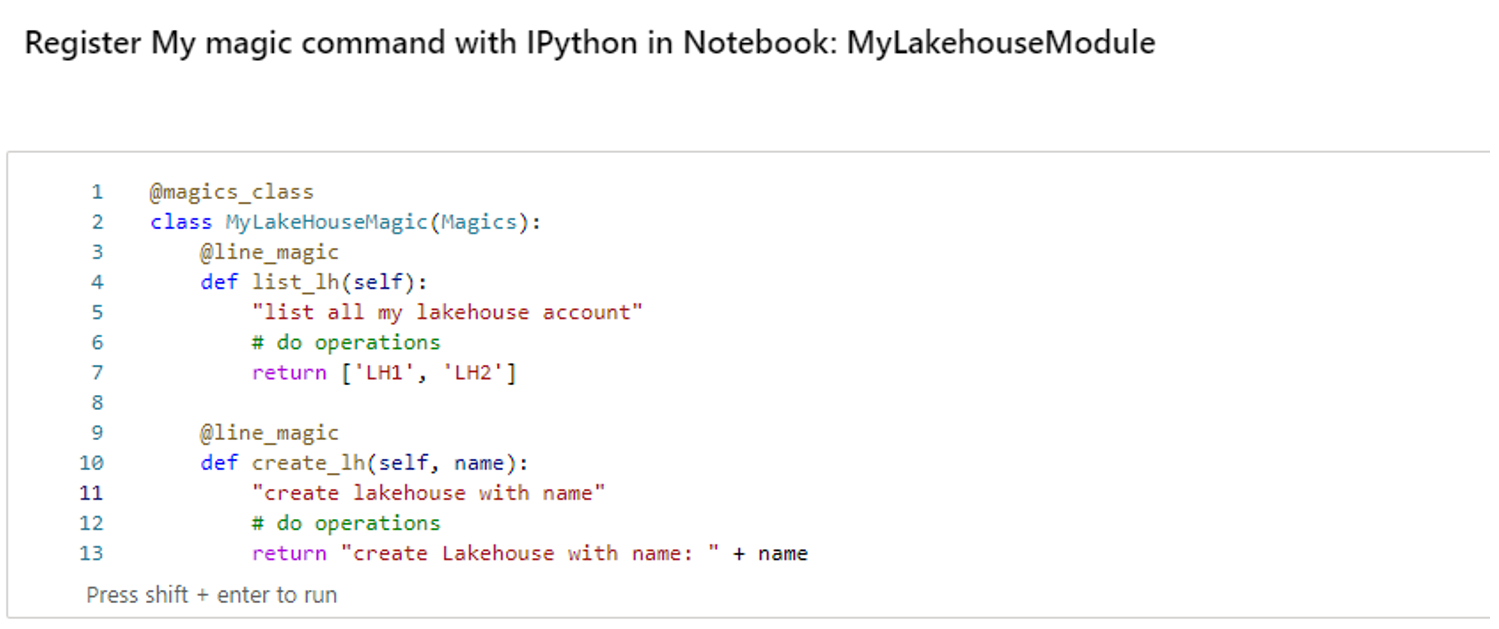The width and height of the screenshot is (1499, 629).
Task: Click the 'LH1' string in the return list
Action: pos(383,373)
